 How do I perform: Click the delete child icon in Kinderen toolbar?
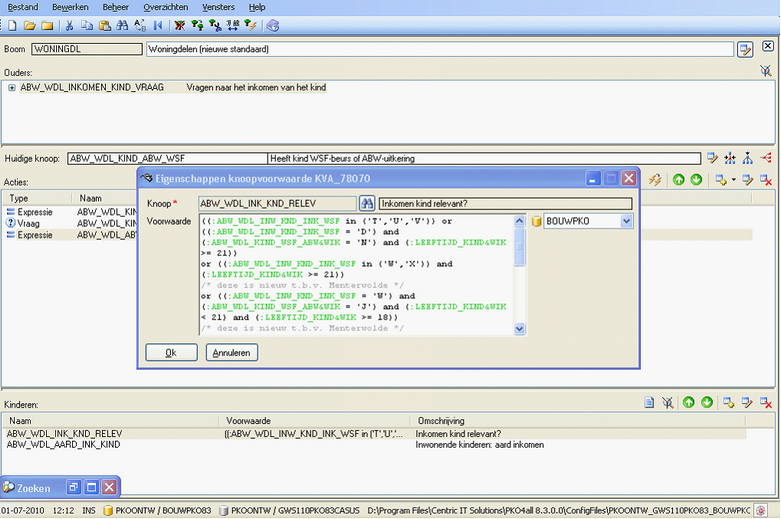[766, 402]
